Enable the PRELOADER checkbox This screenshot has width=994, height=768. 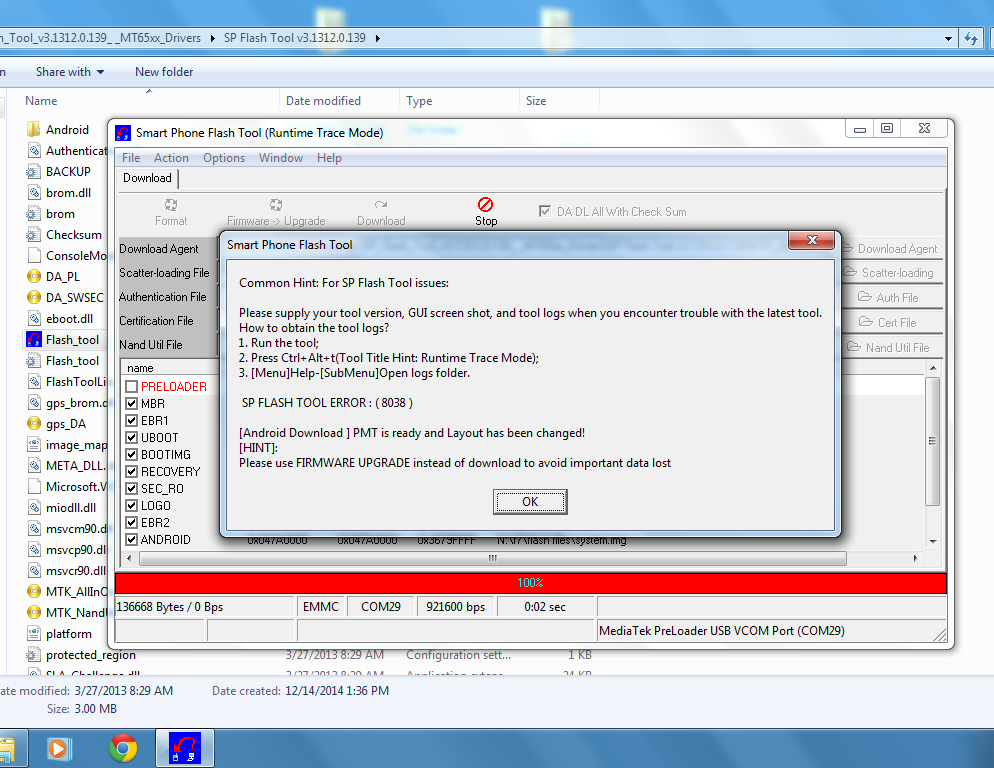[132, 386]
